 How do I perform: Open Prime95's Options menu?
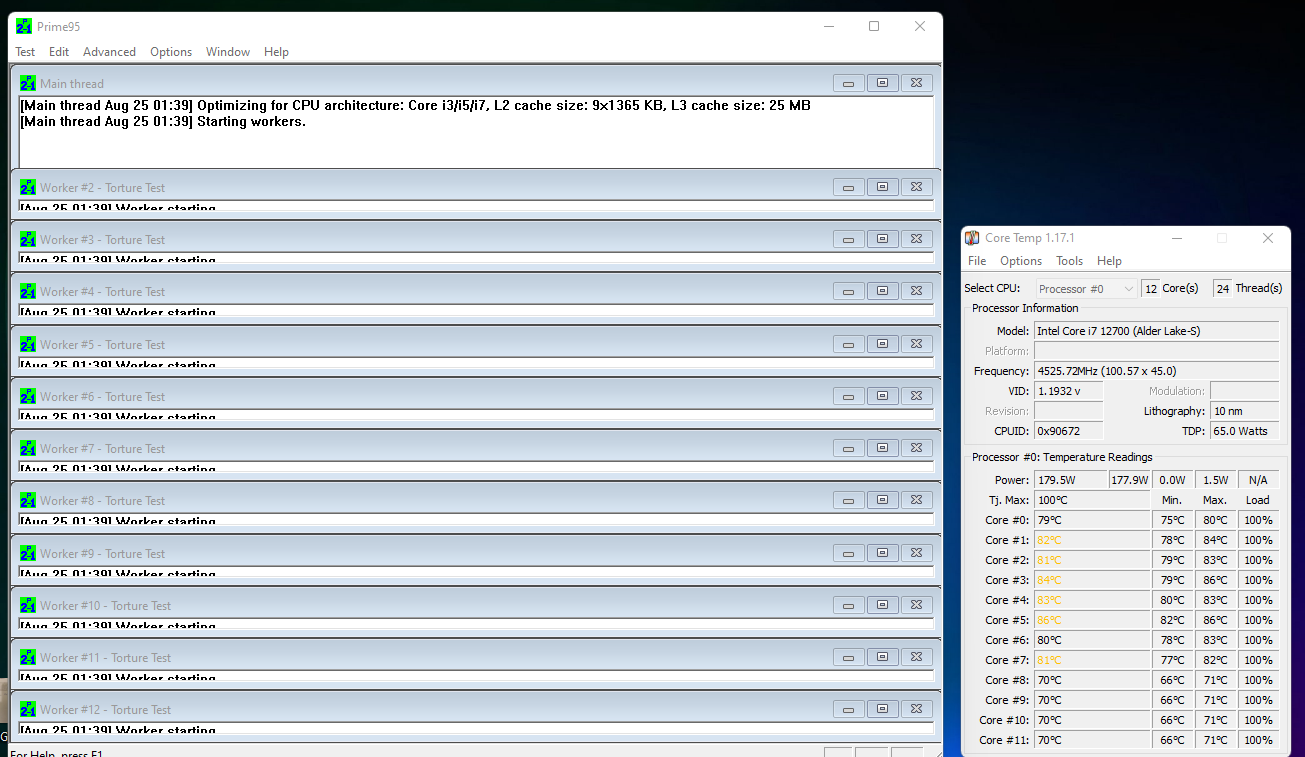(x=171, y=52)
